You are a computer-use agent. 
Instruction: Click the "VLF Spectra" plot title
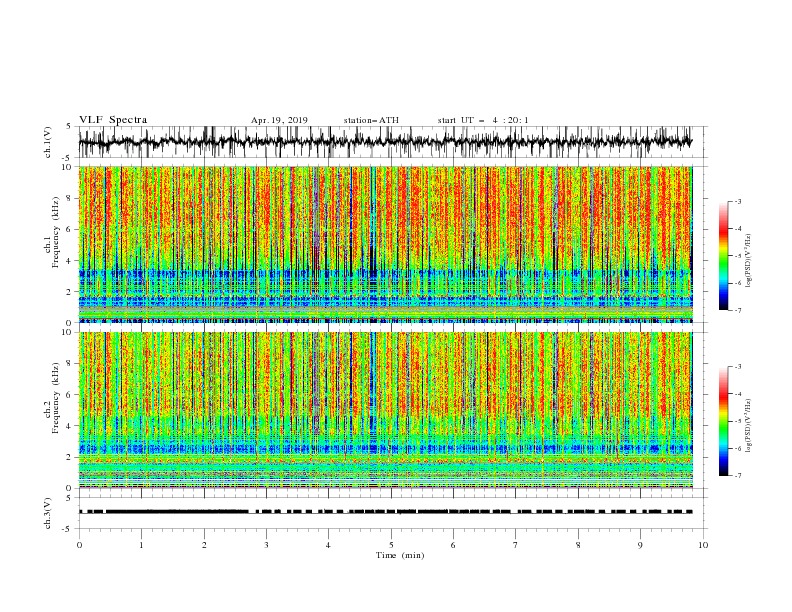[113, 120]
